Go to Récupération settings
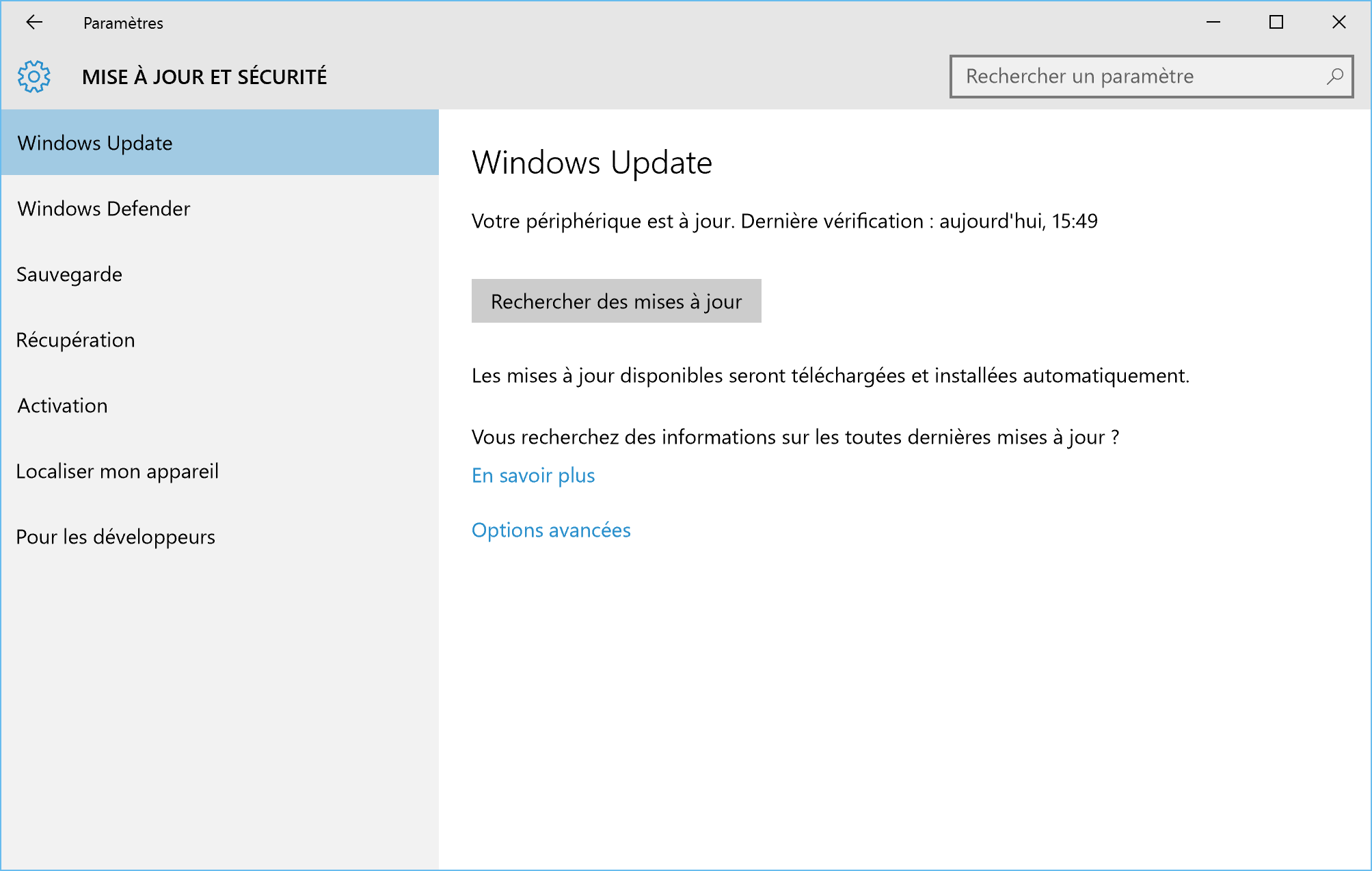This screenshot has height=871, width=1372. [220, 339]
